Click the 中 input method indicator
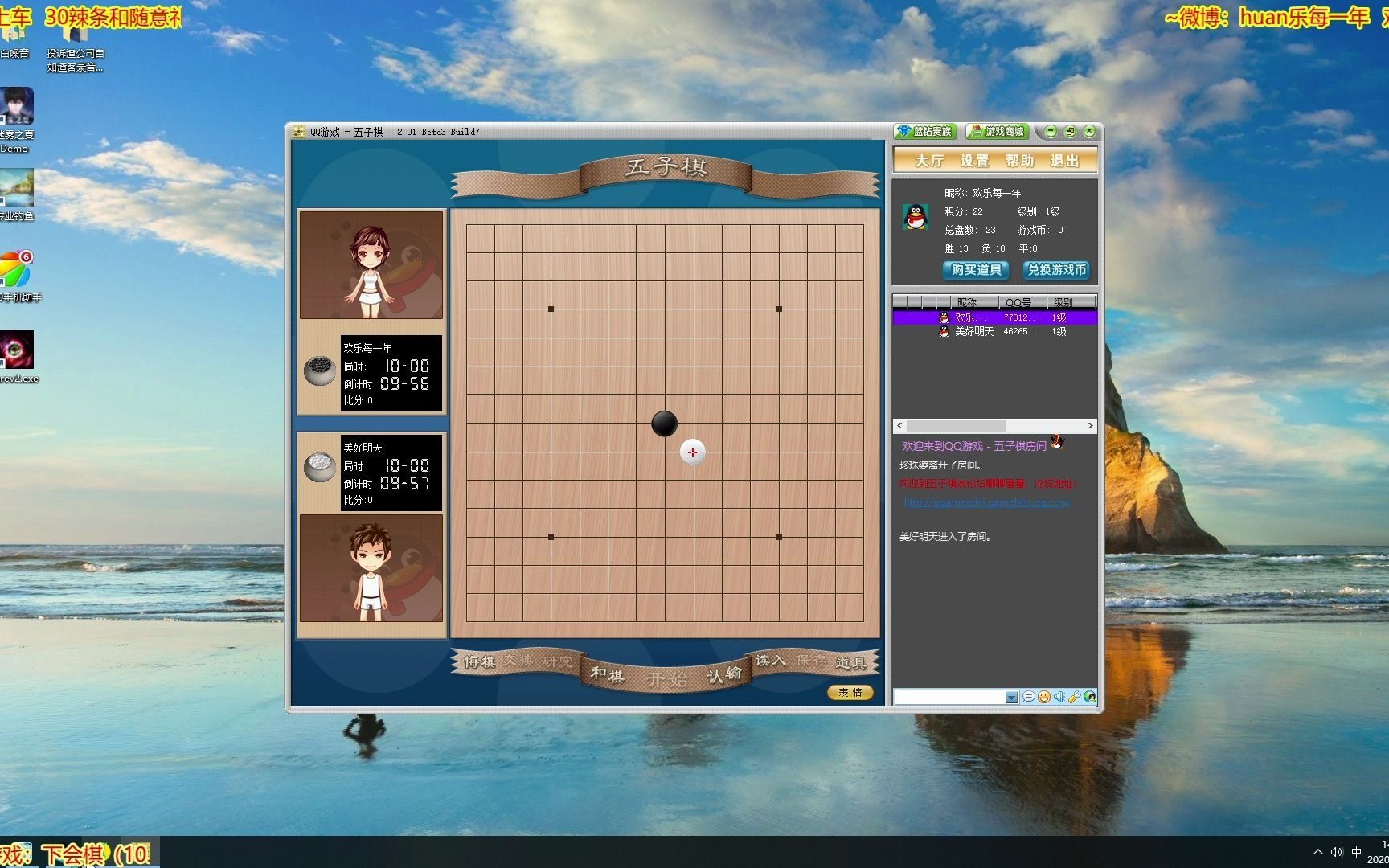Image resolution: width=1389 pixels, height=868 pixels. [1357, 852]
